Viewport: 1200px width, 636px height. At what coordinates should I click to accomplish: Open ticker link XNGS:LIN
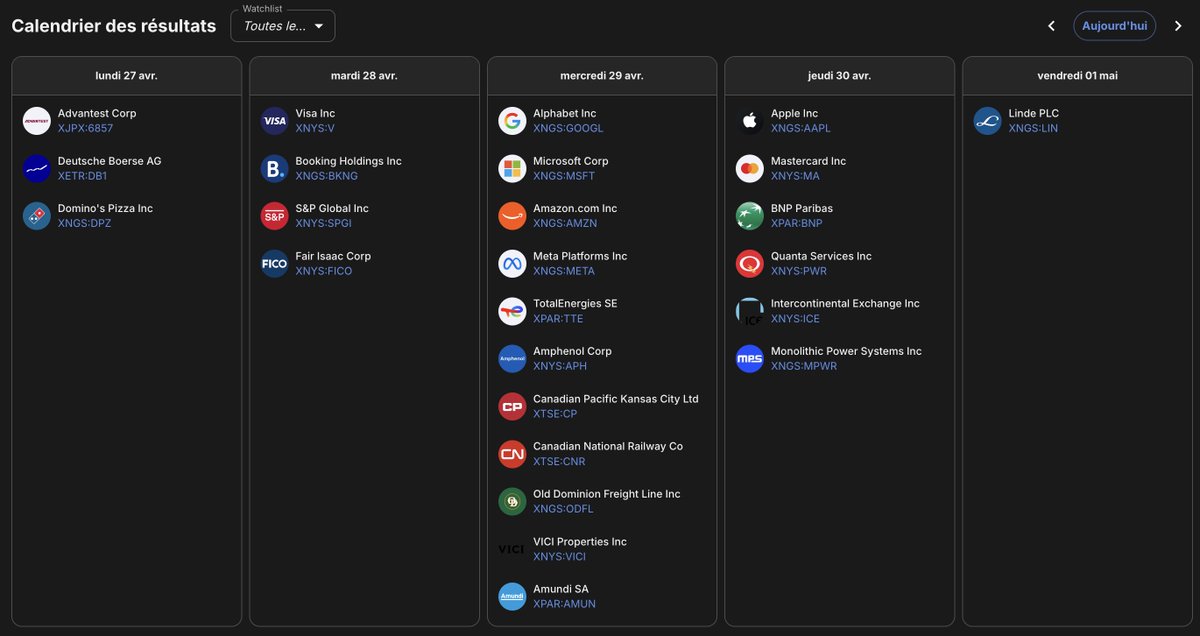[1034, 129]
